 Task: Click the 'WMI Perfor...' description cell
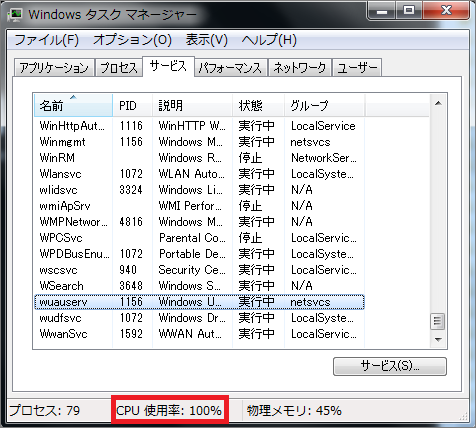pyautogui.click(x=190, y=206)
